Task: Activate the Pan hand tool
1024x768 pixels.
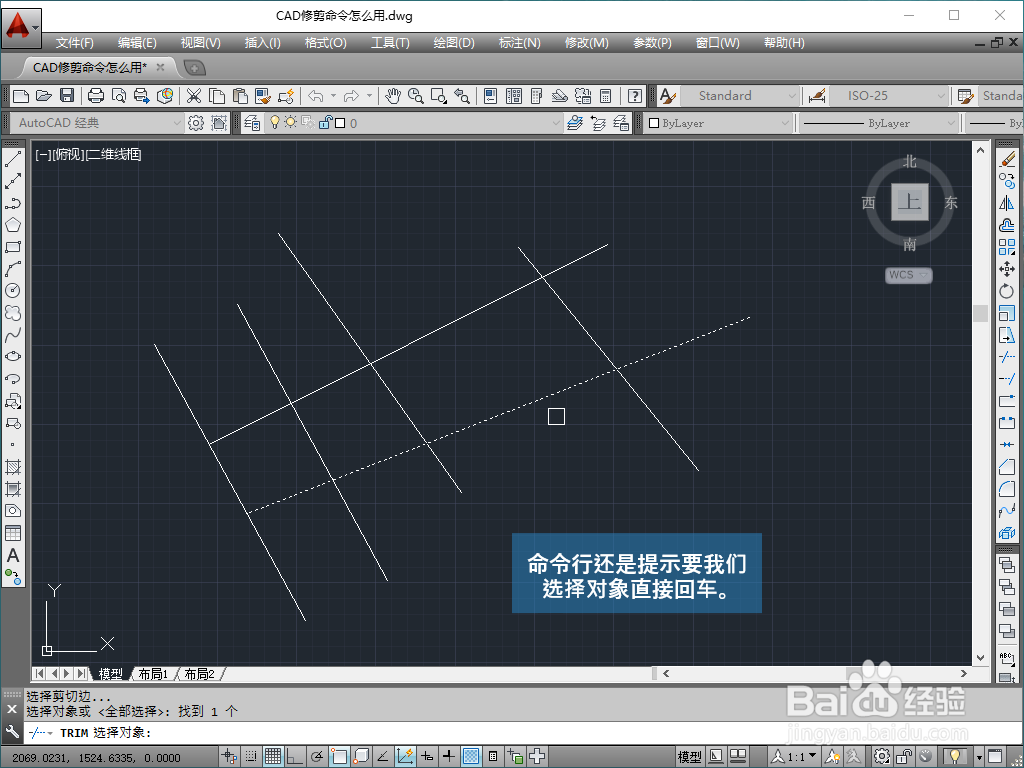Action: (x=392, y=96)
